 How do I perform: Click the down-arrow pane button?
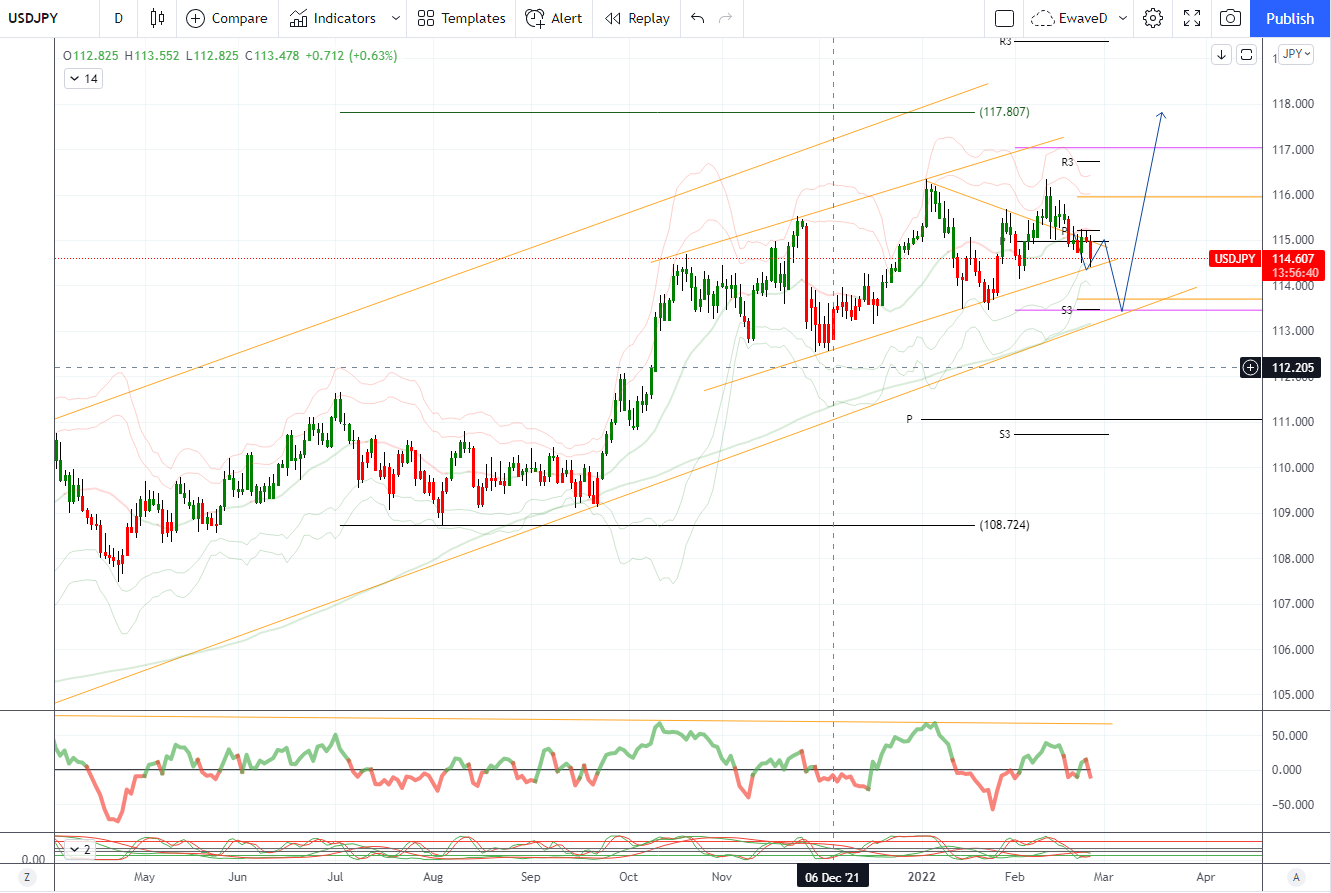pyautogui.click(x=1221, y=55)
